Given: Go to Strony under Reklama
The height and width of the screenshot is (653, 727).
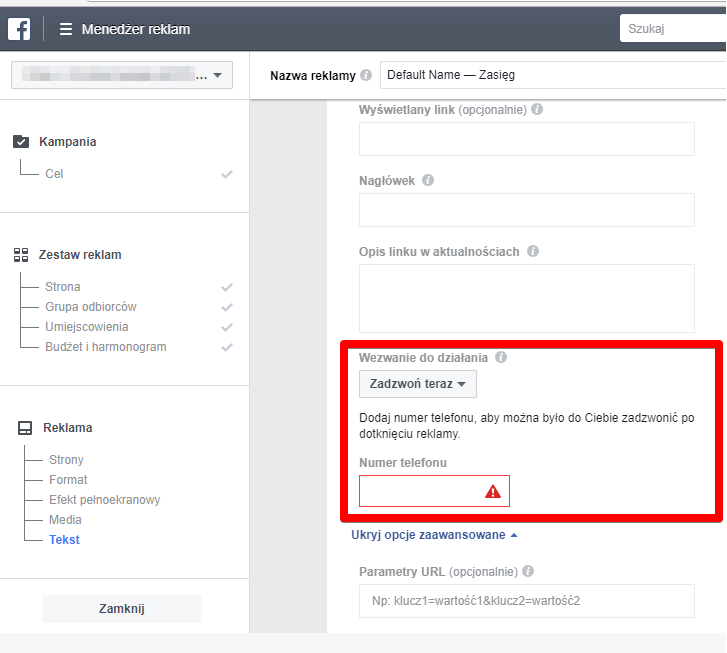Looking at the screenshot, I should (x=66, y=460).
